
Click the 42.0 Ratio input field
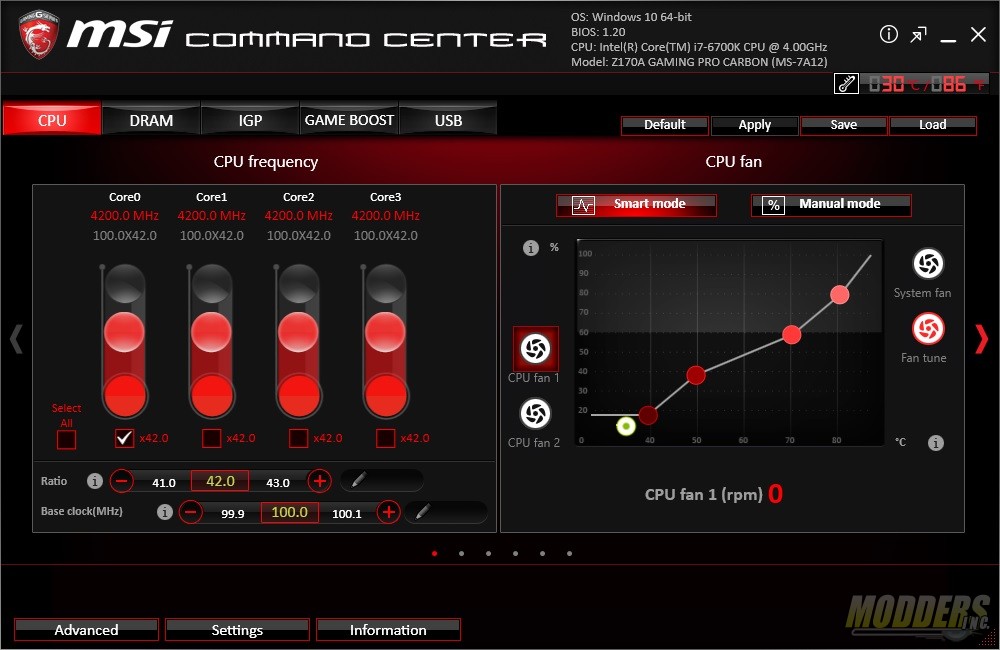[x=220, y=481]
